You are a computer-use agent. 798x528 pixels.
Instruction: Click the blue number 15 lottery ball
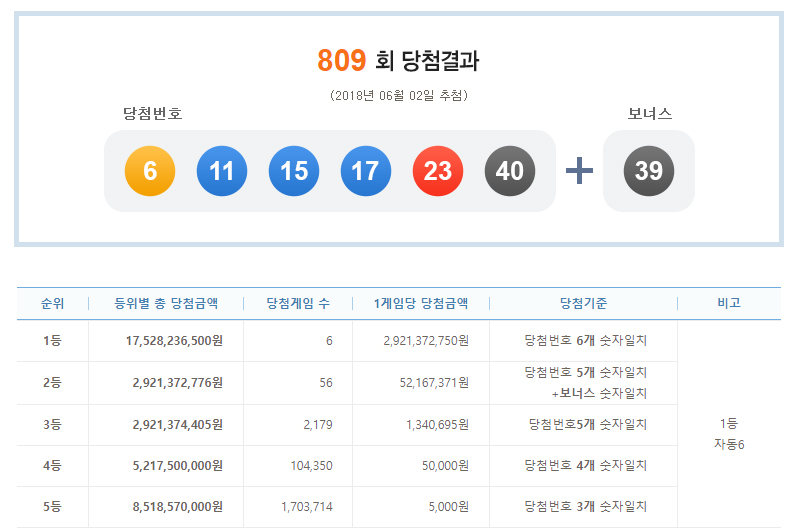(x=294, y=171)
